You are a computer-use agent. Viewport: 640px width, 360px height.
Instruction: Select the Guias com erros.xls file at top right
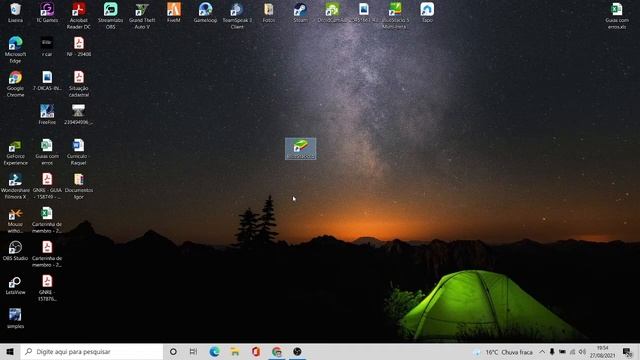click(x=617, y=16)
